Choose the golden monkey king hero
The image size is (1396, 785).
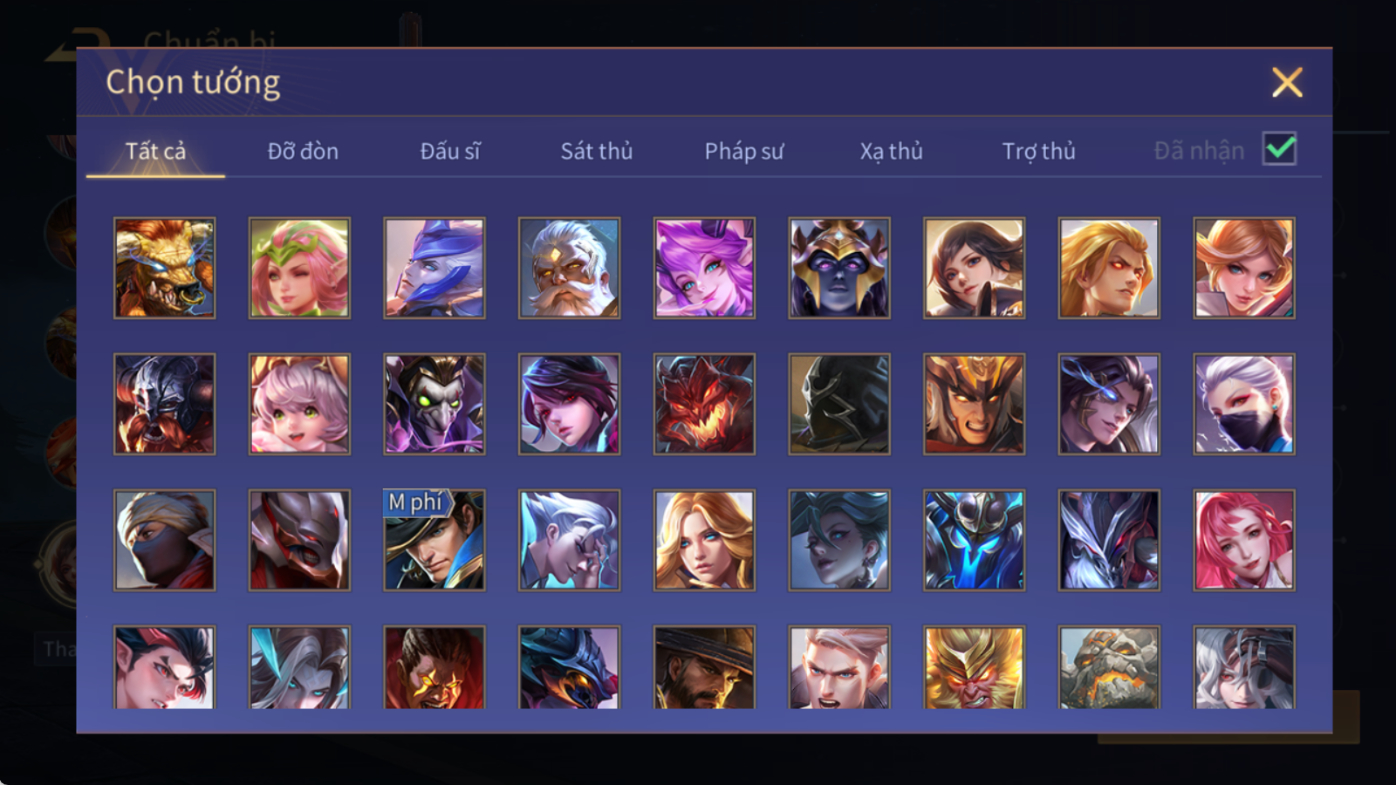point(974,668)
